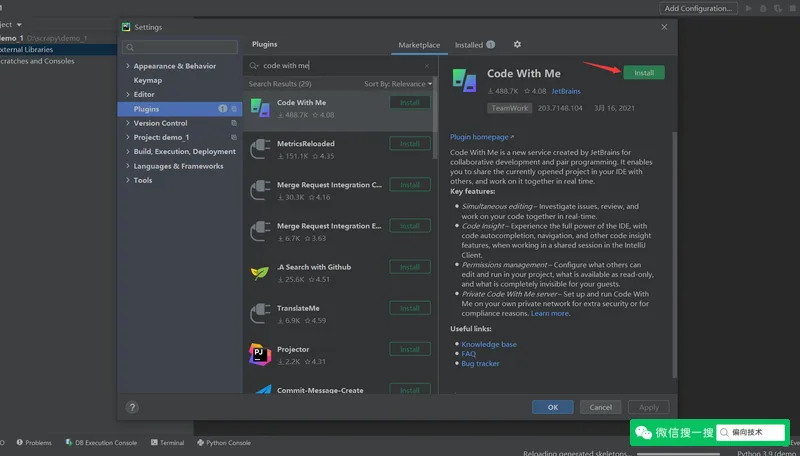The image size is (800, 456).
Task: Switch to the Installed tab
Action: coord(474,45)
